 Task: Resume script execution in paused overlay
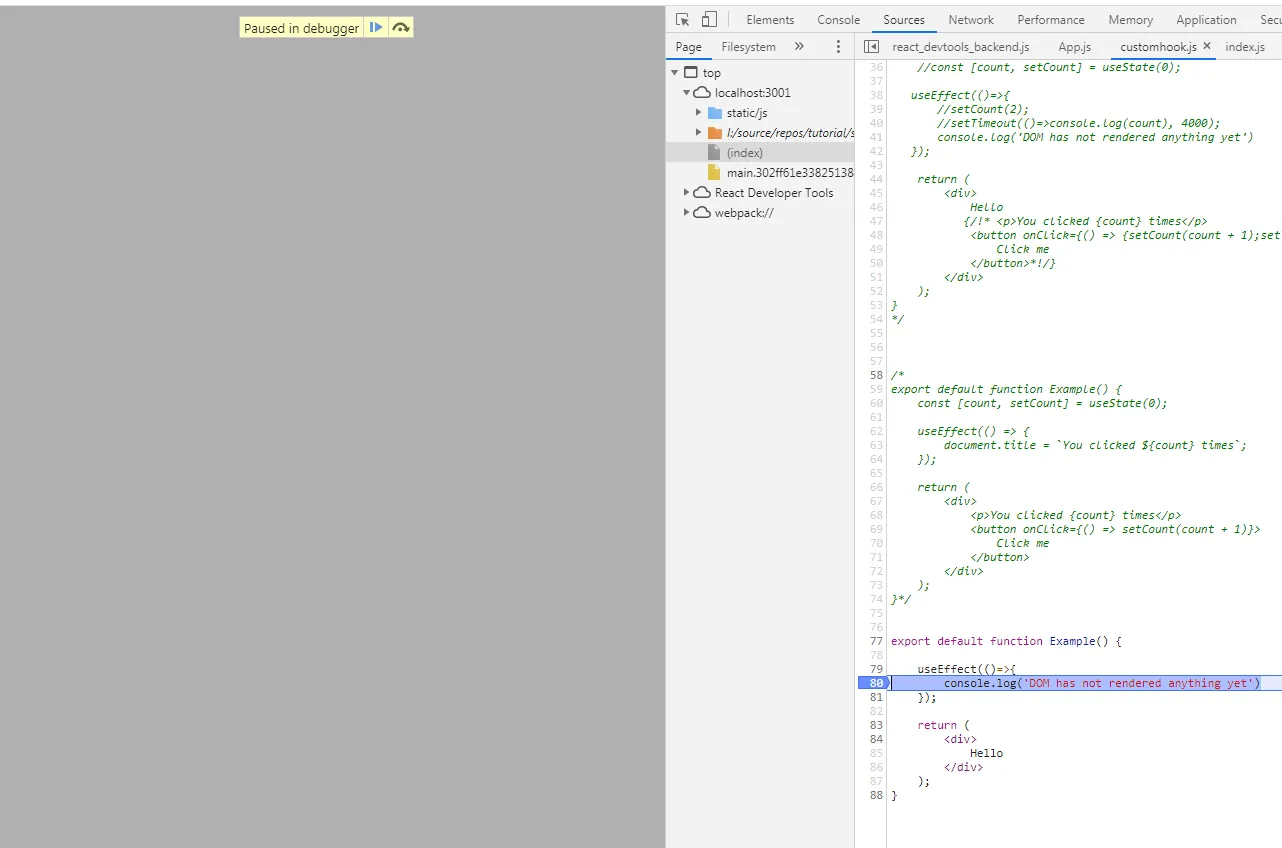tap(376, 28)
